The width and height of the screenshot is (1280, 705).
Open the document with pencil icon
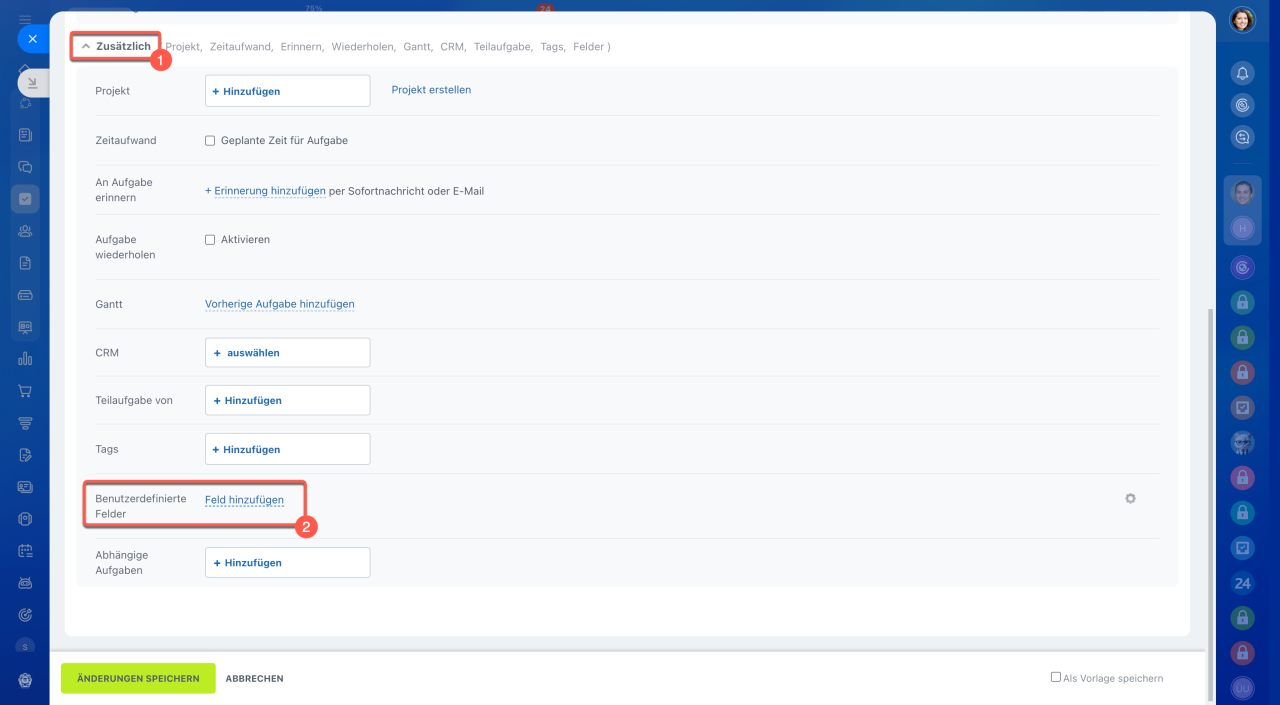tap(25, 455)
